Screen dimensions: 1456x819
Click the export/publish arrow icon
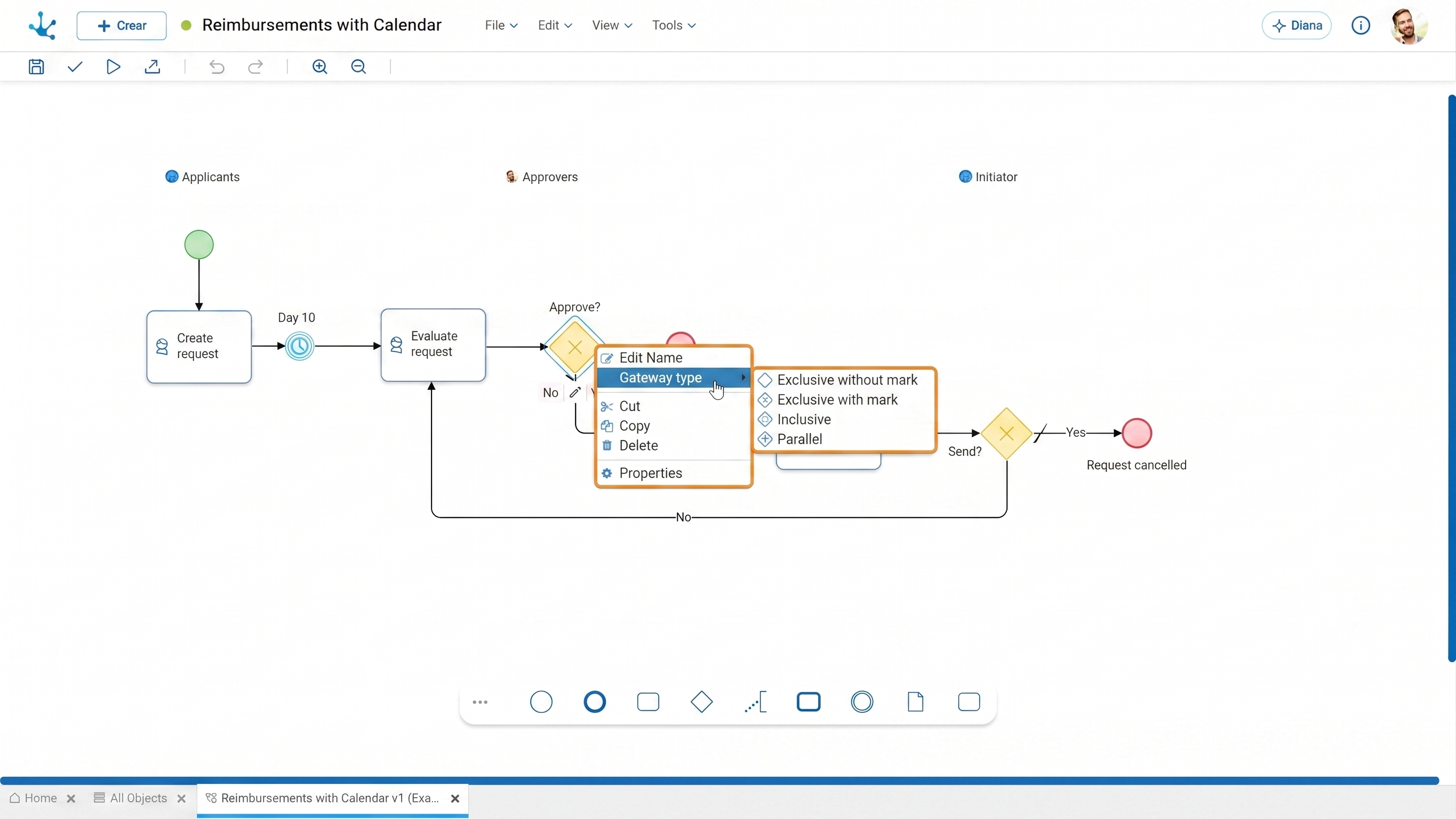point(152,67)
